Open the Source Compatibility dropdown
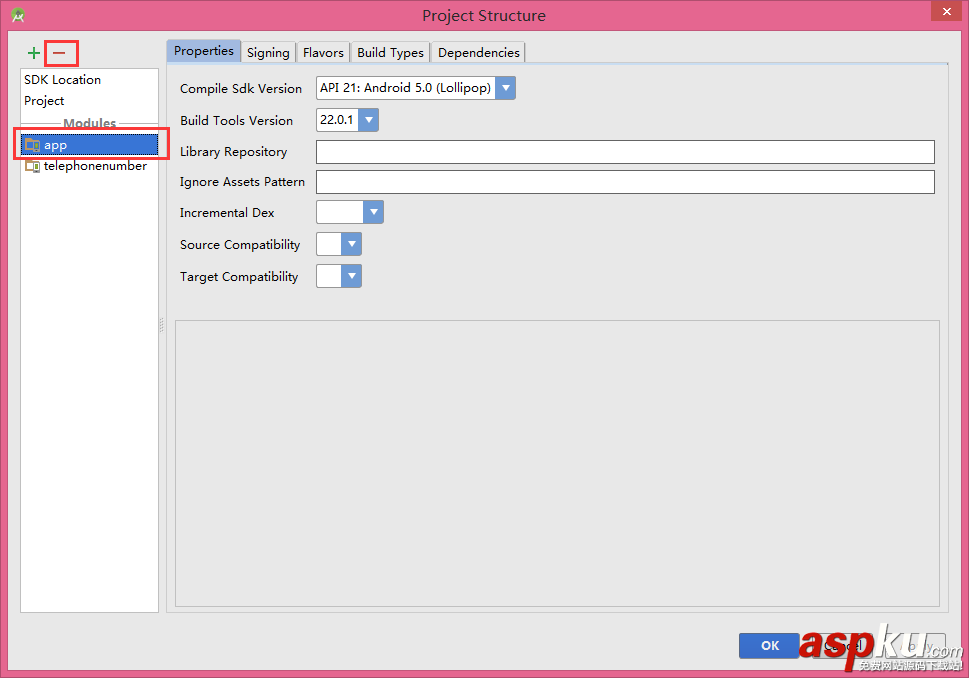The image size is (969, 678). 352,244
